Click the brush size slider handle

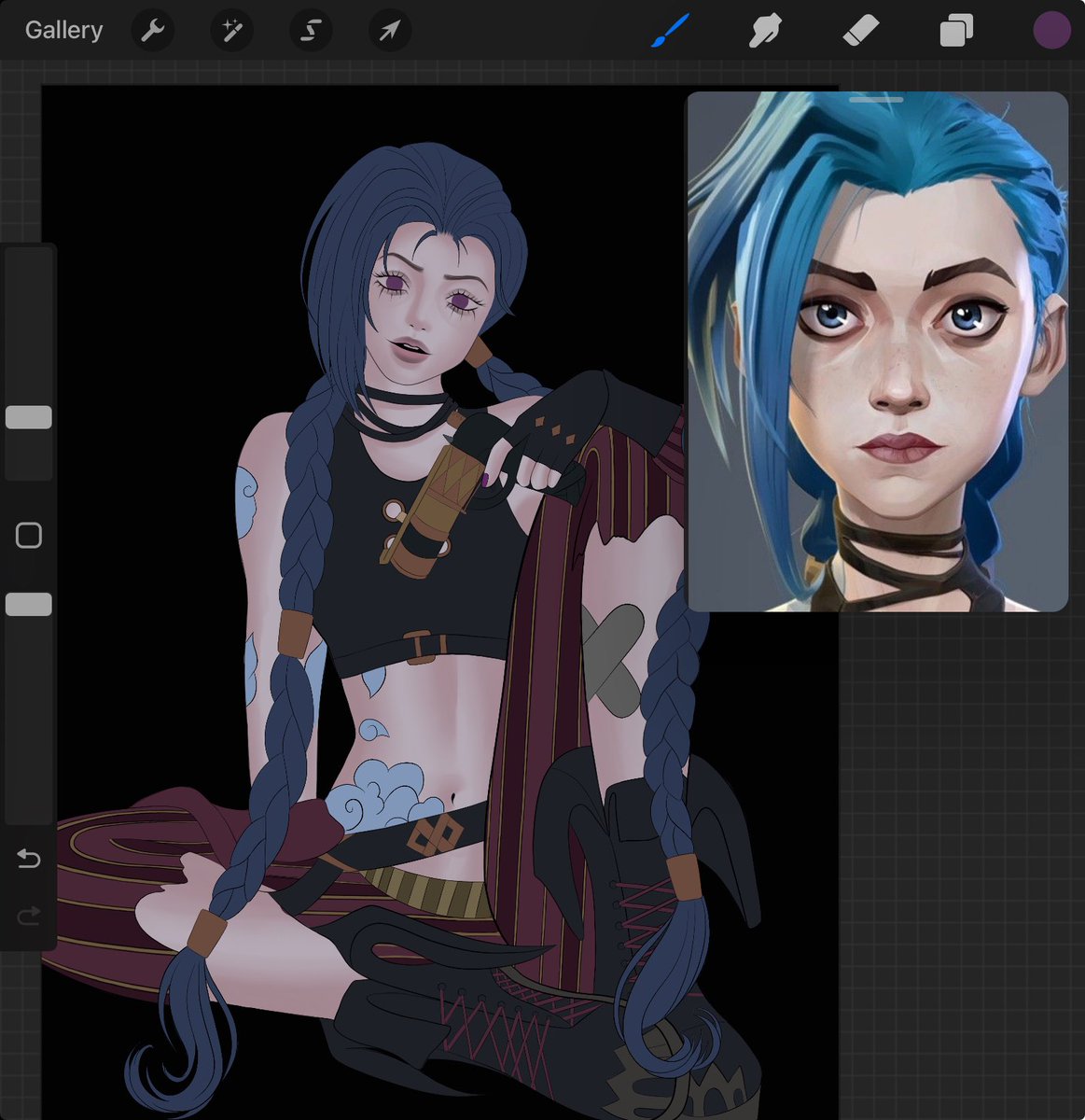(x=29, y=417)
